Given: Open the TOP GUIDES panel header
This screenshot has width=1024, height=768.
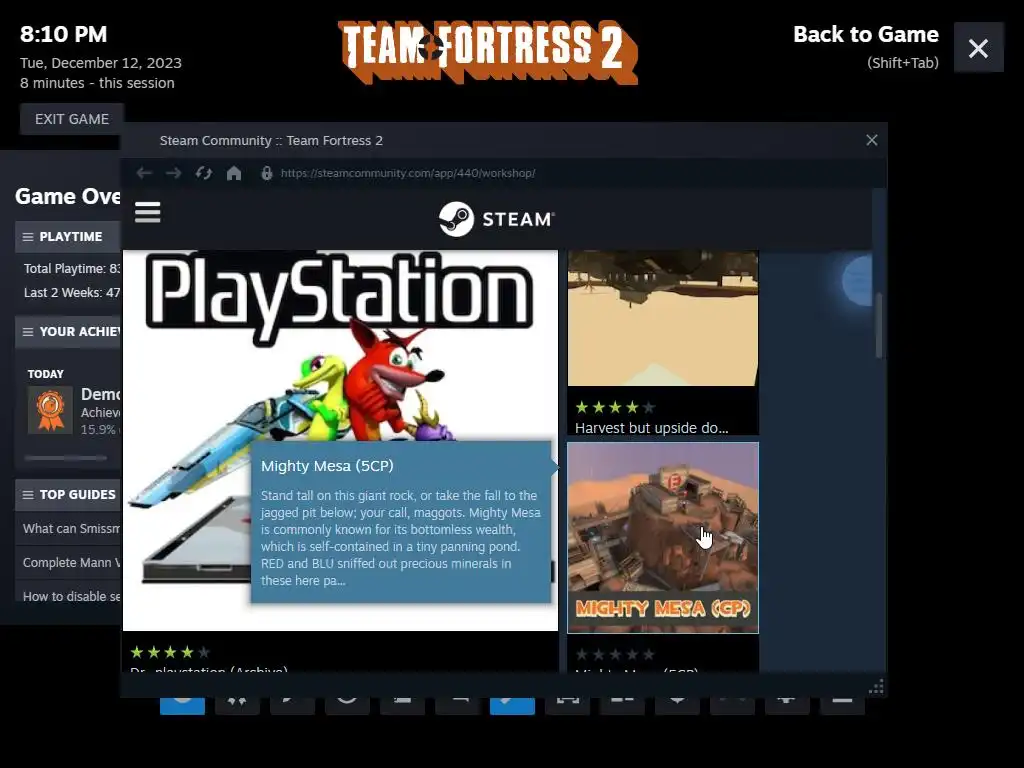Looking at the screenshot, I should pyautogui.click(x=68, y=494).
